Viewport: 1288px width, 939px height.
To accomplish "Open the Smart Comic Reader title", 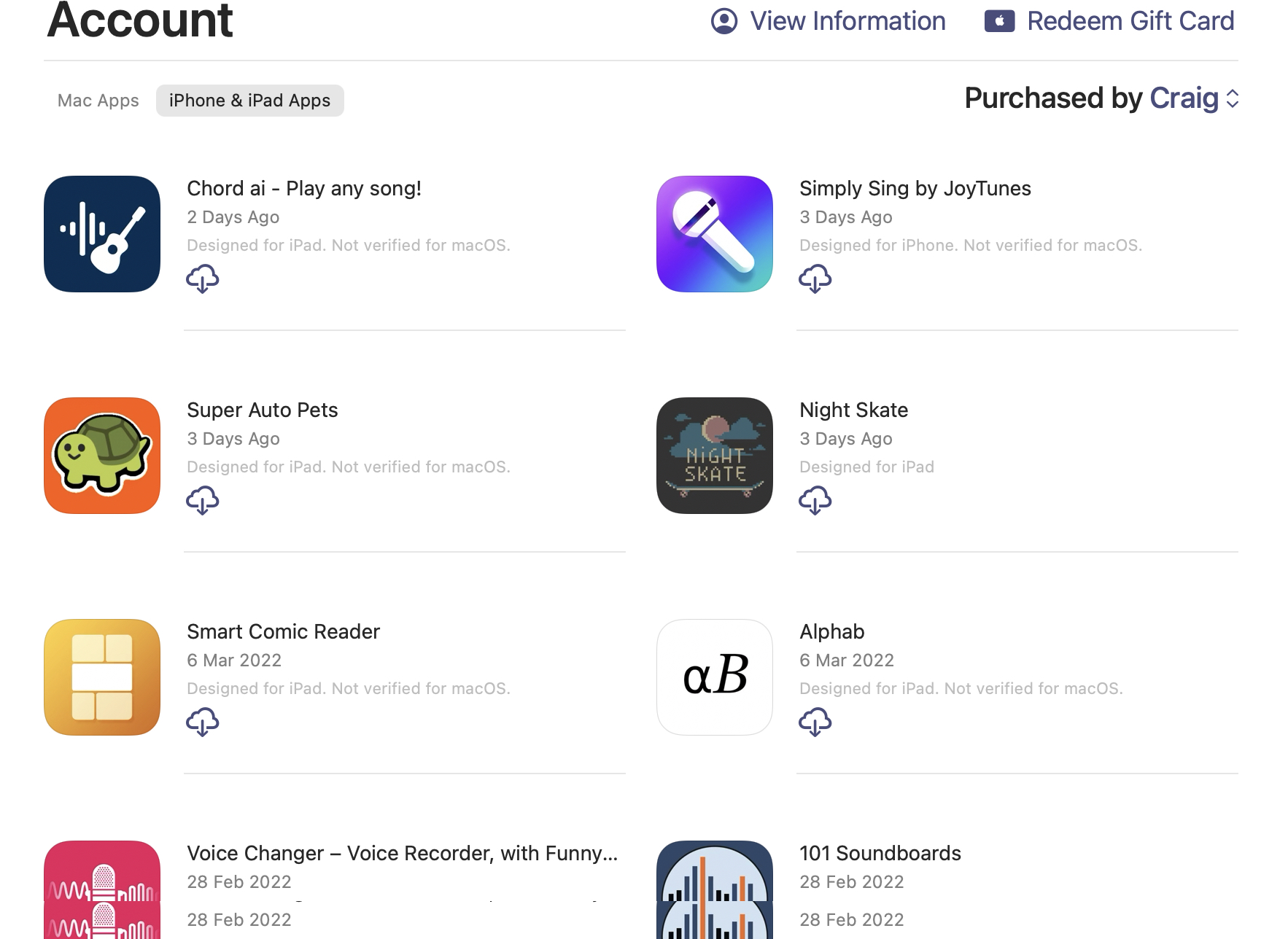I will click(x=283, y=631).
